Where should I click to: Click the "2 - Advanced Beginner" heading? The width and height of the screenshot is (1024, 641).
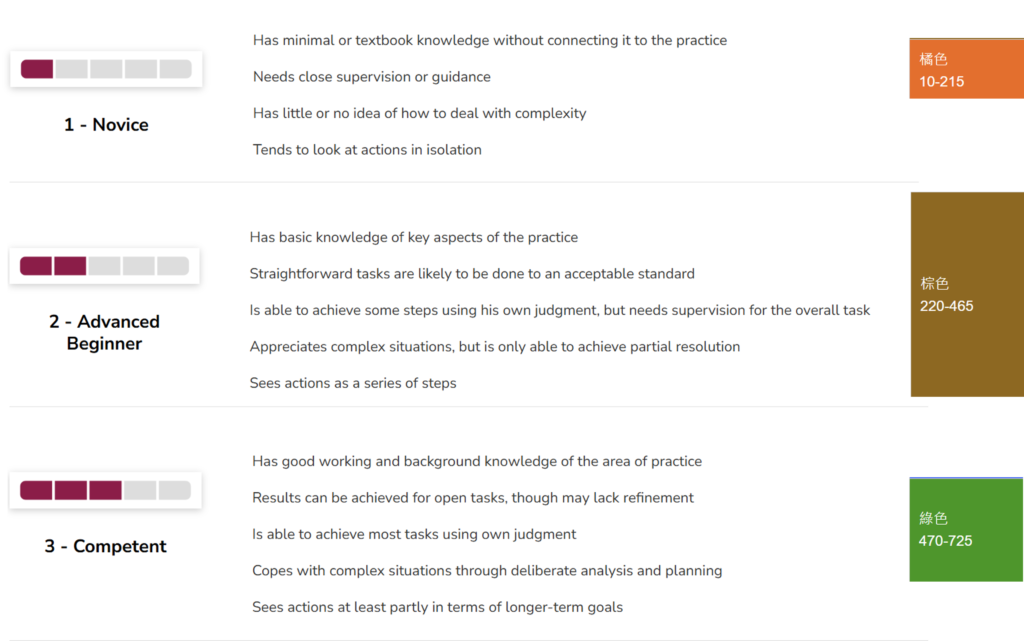(104, 332)
